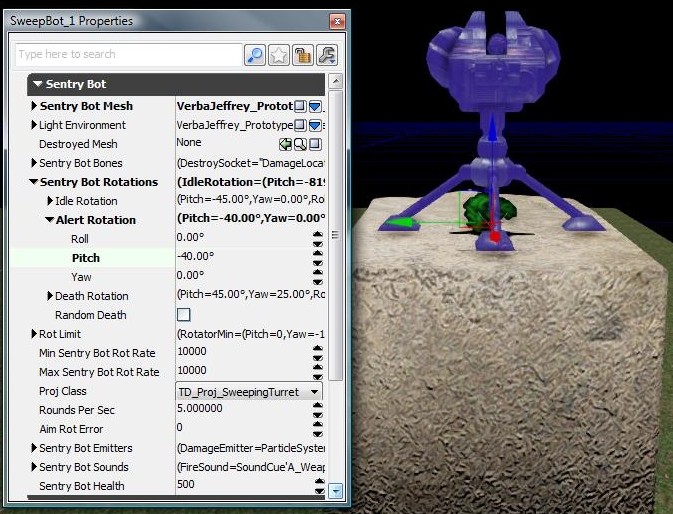The image size is (673, 514).
Task: Collapse the Sentry Bot category header
Action: click(x=37, y=85)
